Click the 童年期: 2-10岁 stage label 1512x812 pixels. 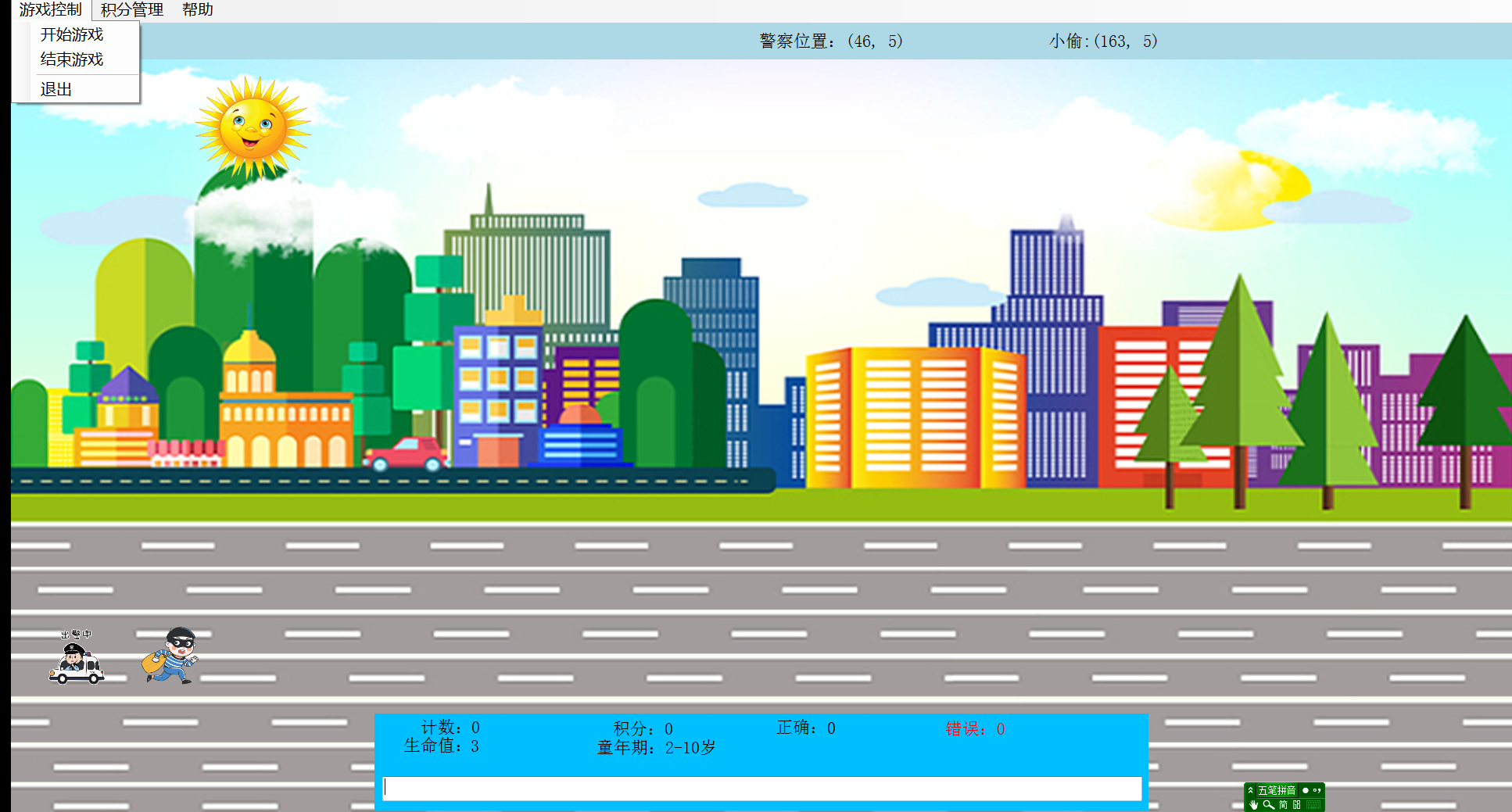tap(656, 748)
